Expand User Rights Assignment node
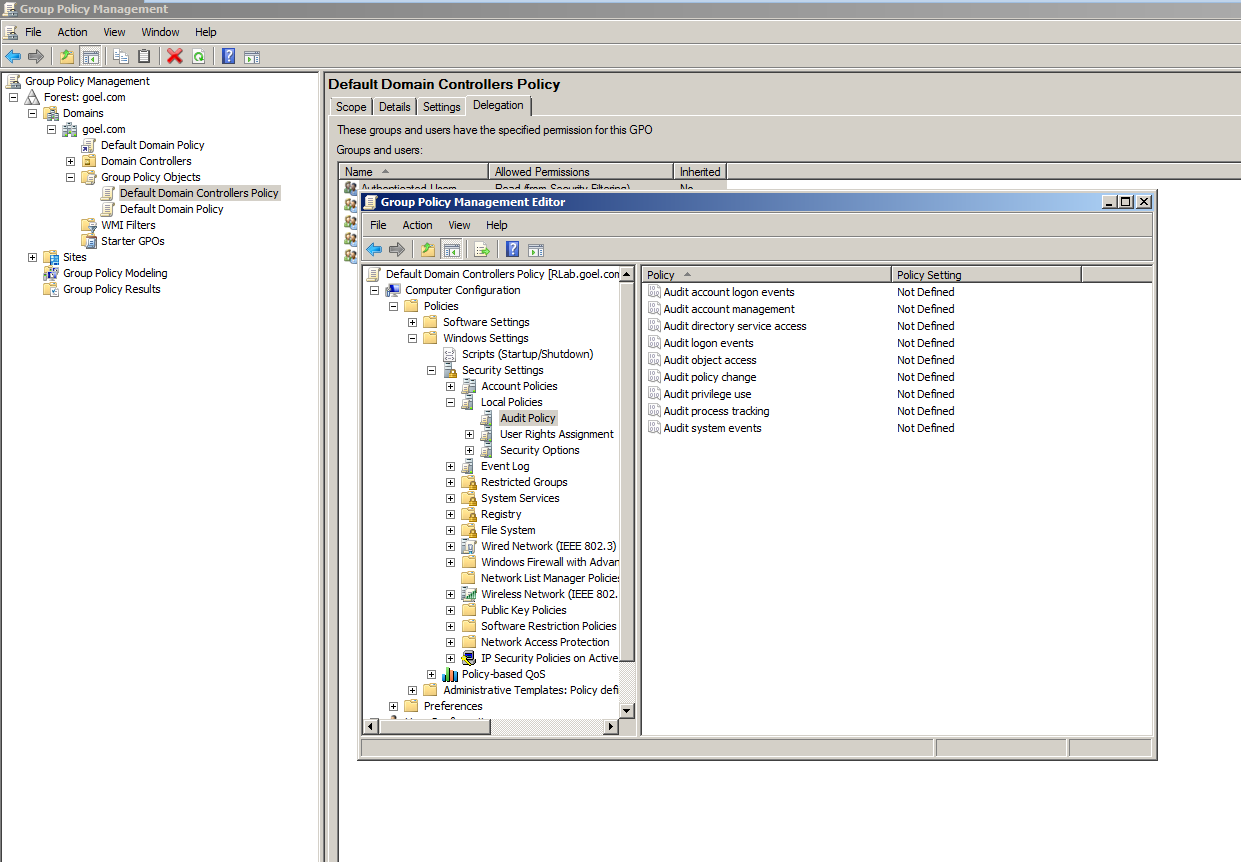The width and height of the screenshot is (1241, 862). [x=470, y=434]
